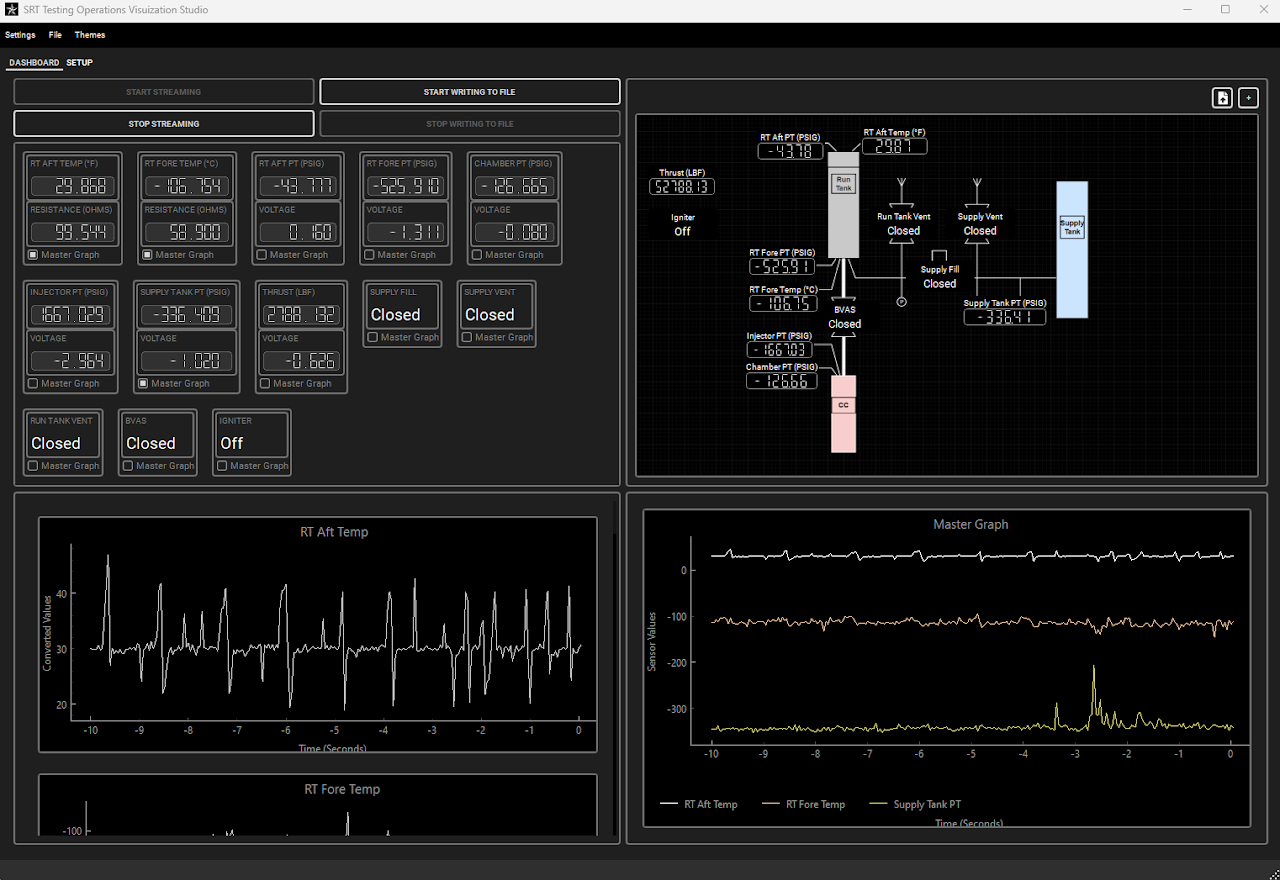
Task: Click the Supply Tank PT legend entry in Master Graph
Action: tap(915, 804)
